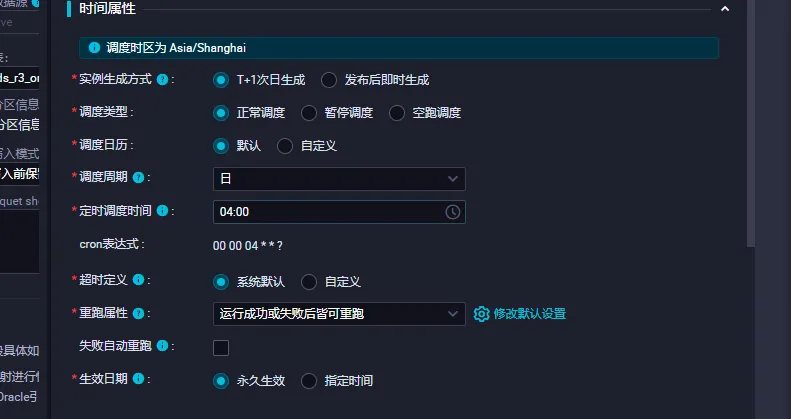The width and height of the screenshot is (791, 419).
Task: Click gear icon for 修改默认设置
Action: click(481, 314)
